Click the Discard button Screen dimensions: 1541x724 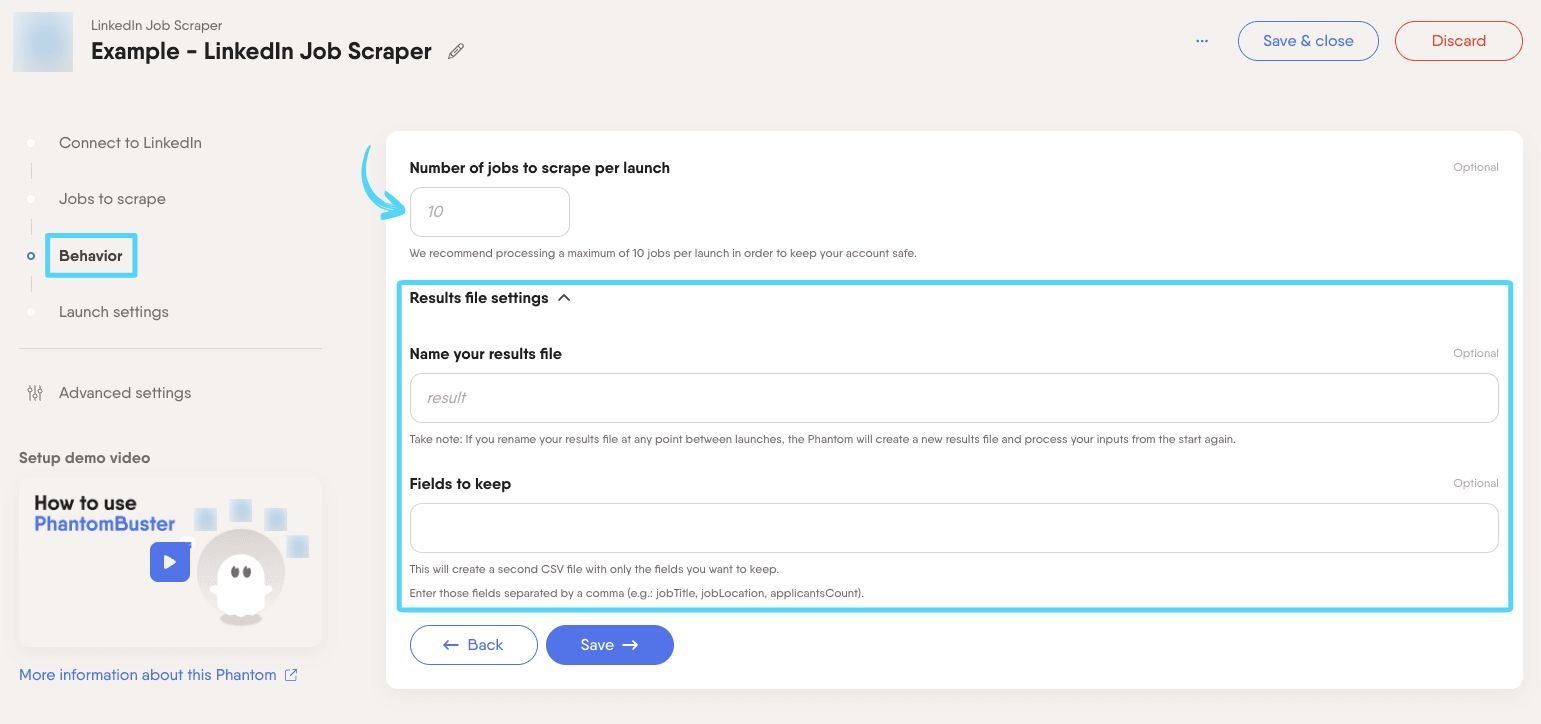(x=1458, y=41)
